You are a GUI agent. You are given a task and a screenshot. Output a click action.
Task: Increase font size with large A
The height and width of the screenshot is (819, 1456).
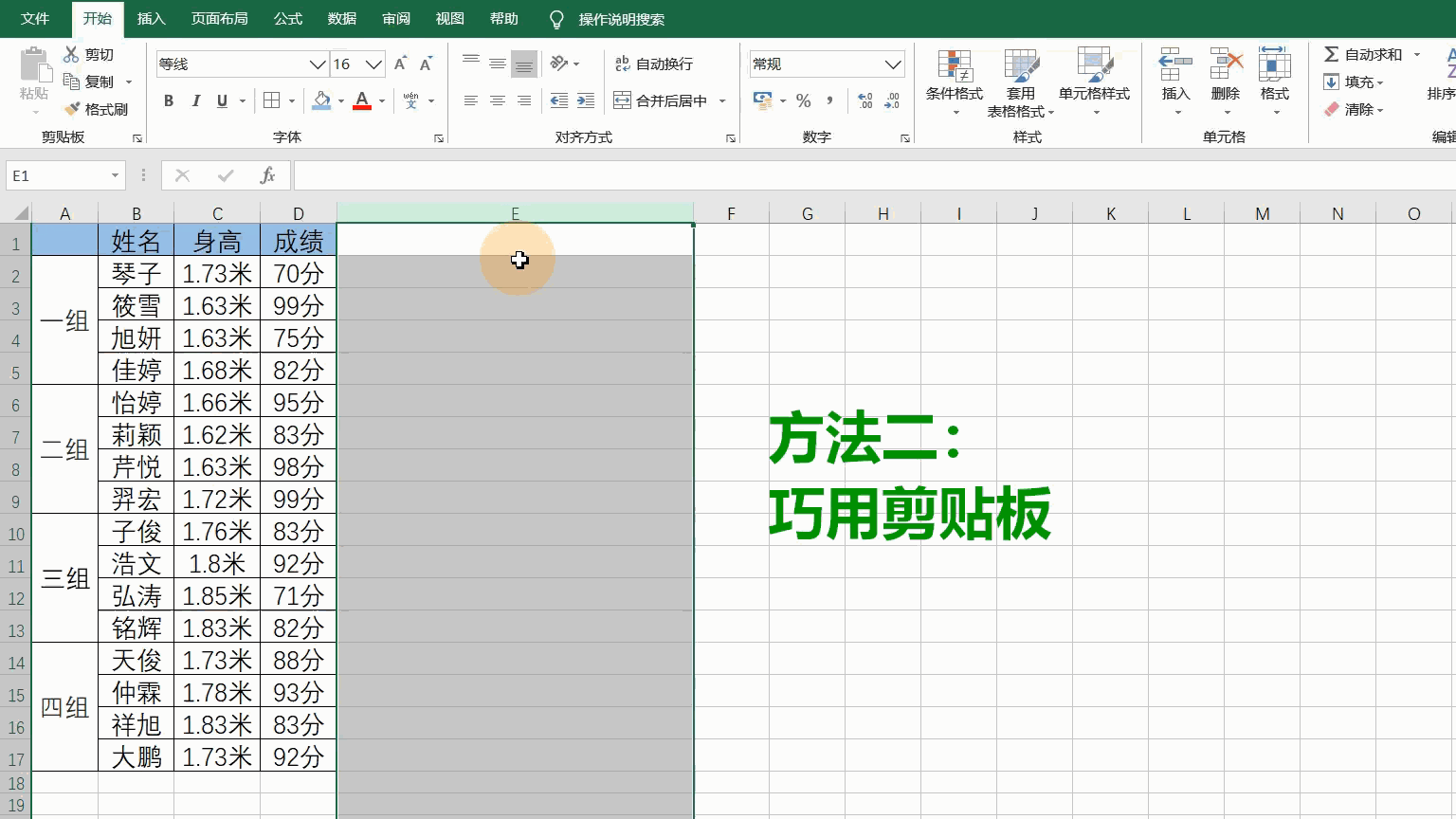(x=400, y=64)
